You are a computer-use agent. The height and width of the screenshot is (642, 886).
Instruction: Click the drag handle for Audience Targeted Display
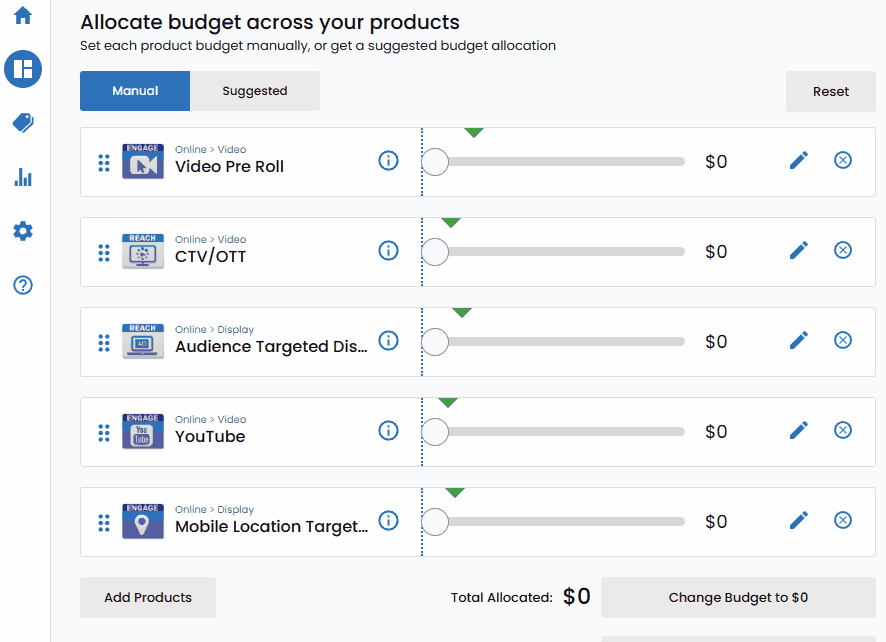tap(104, 342)
